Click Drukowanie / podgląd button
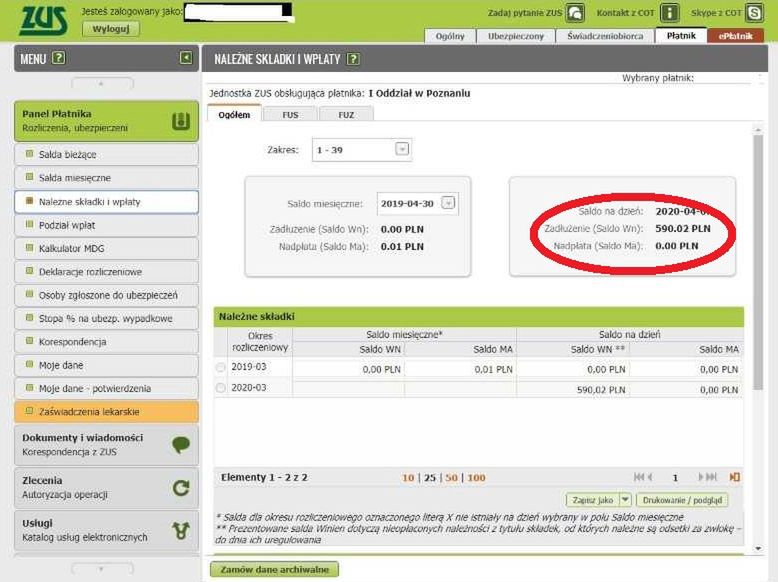 point(682,500)
